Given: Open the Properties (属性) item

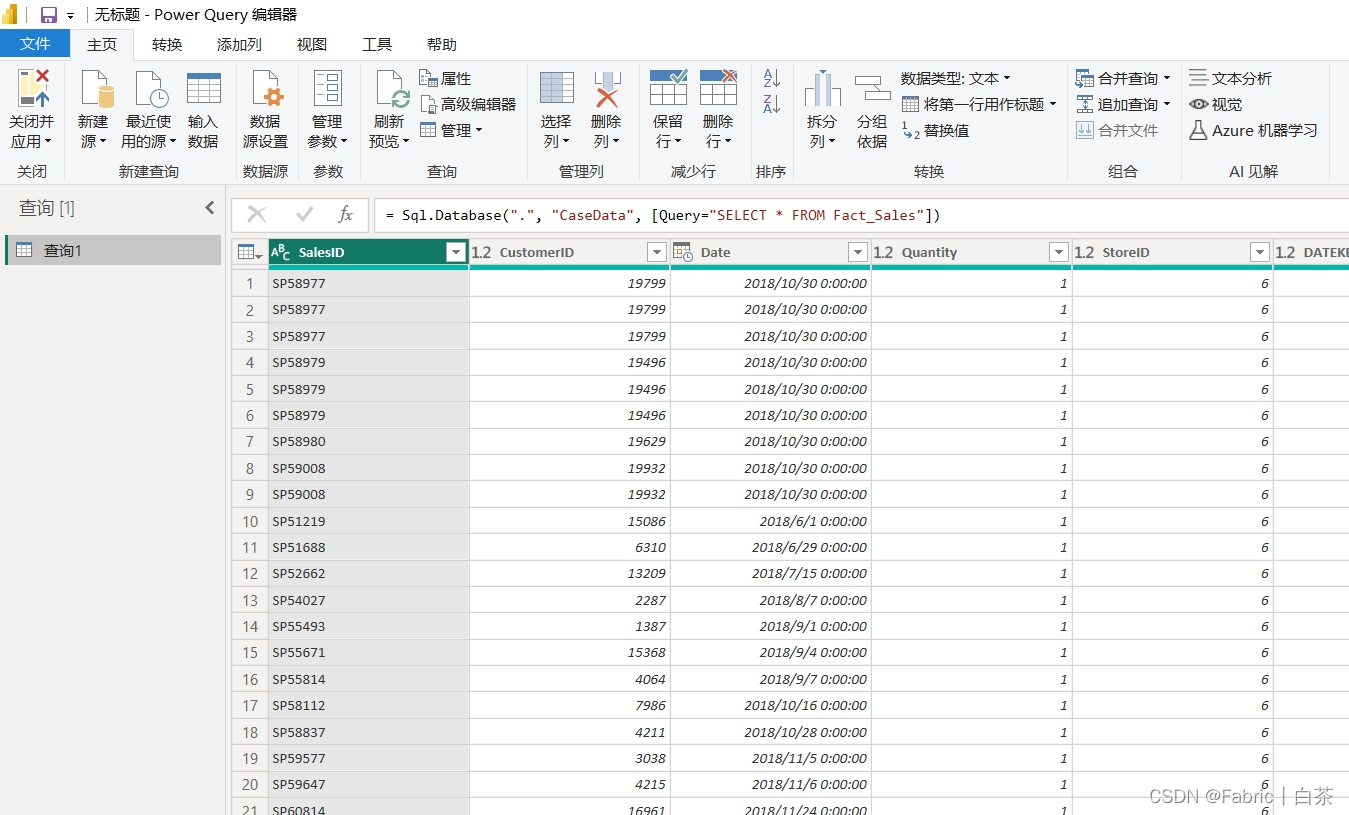Looking at the screenshot, I should 445,78.
